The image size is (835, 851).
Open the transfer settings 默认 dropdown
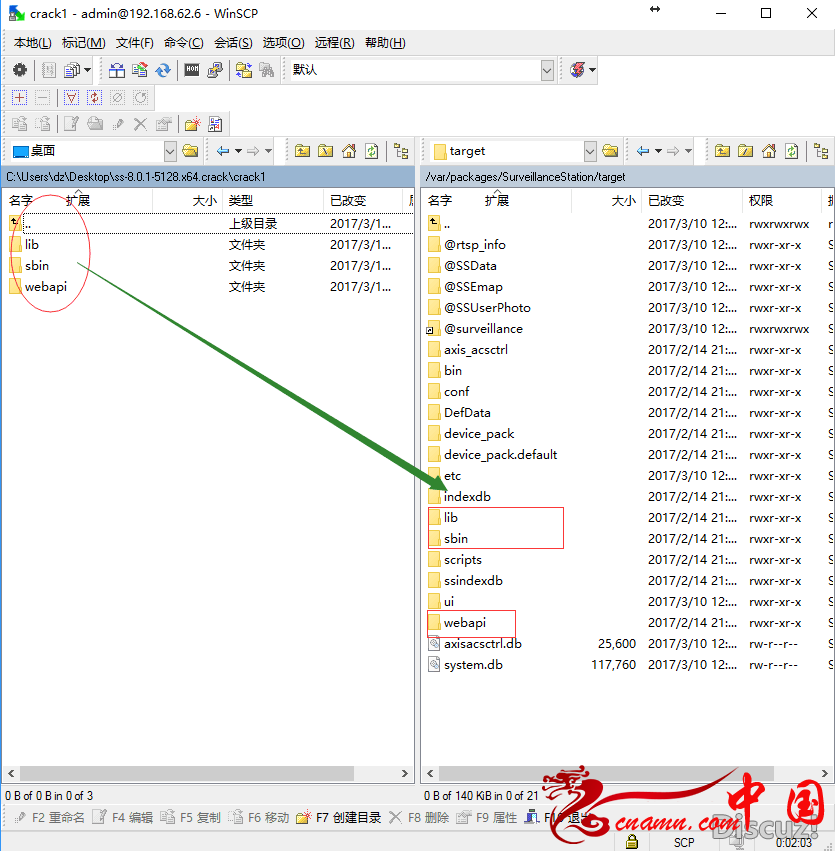[547, 70]
